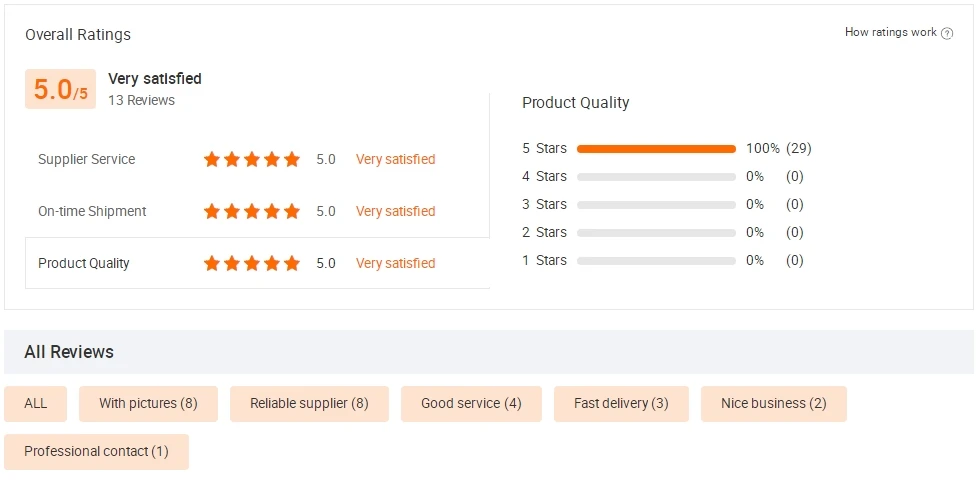
Task: Click the 5 Stars orange progress bar
Action: (x=656, y=149)
